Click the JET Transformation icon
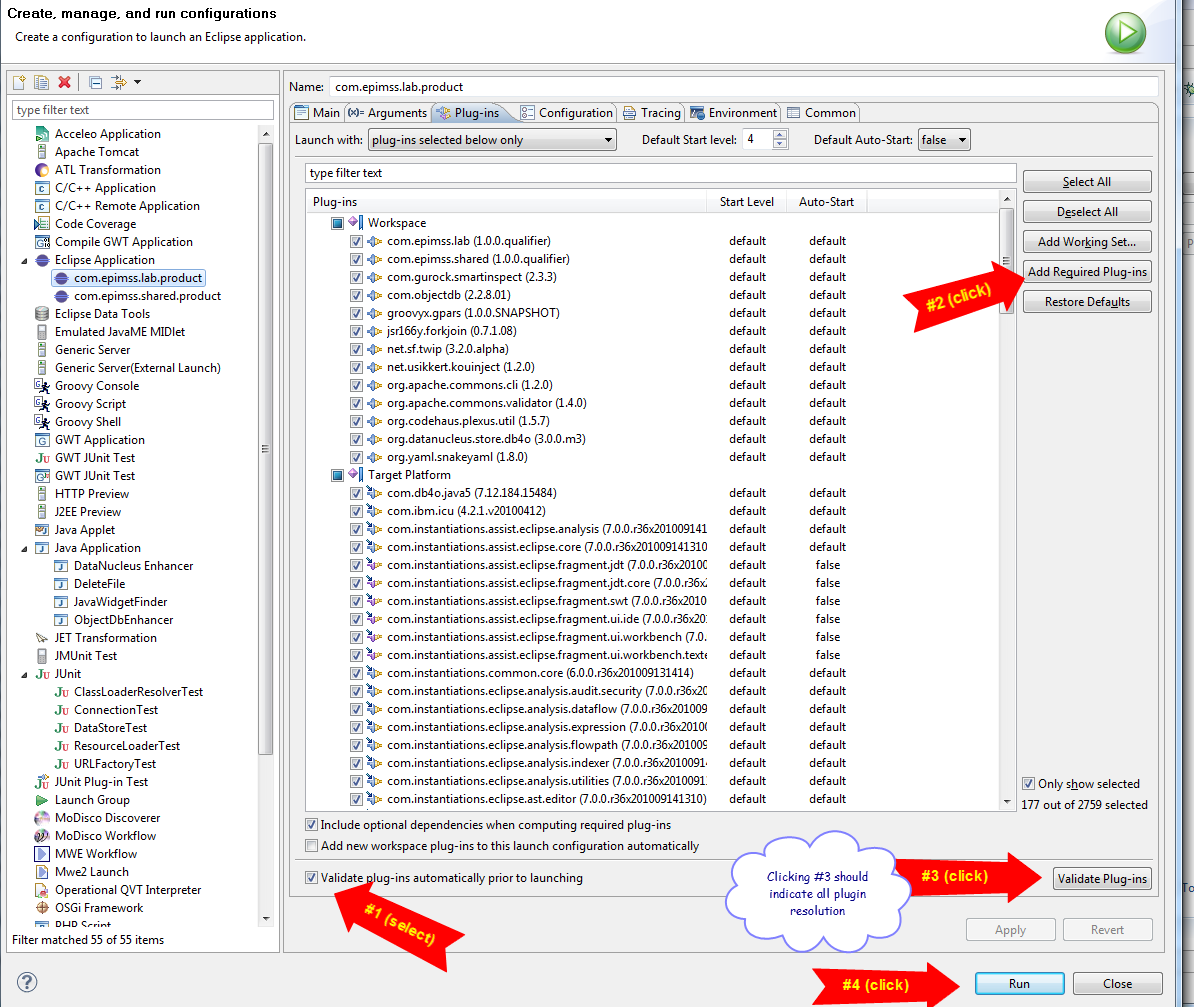Screen dimensions: 1194x1007 42,638
